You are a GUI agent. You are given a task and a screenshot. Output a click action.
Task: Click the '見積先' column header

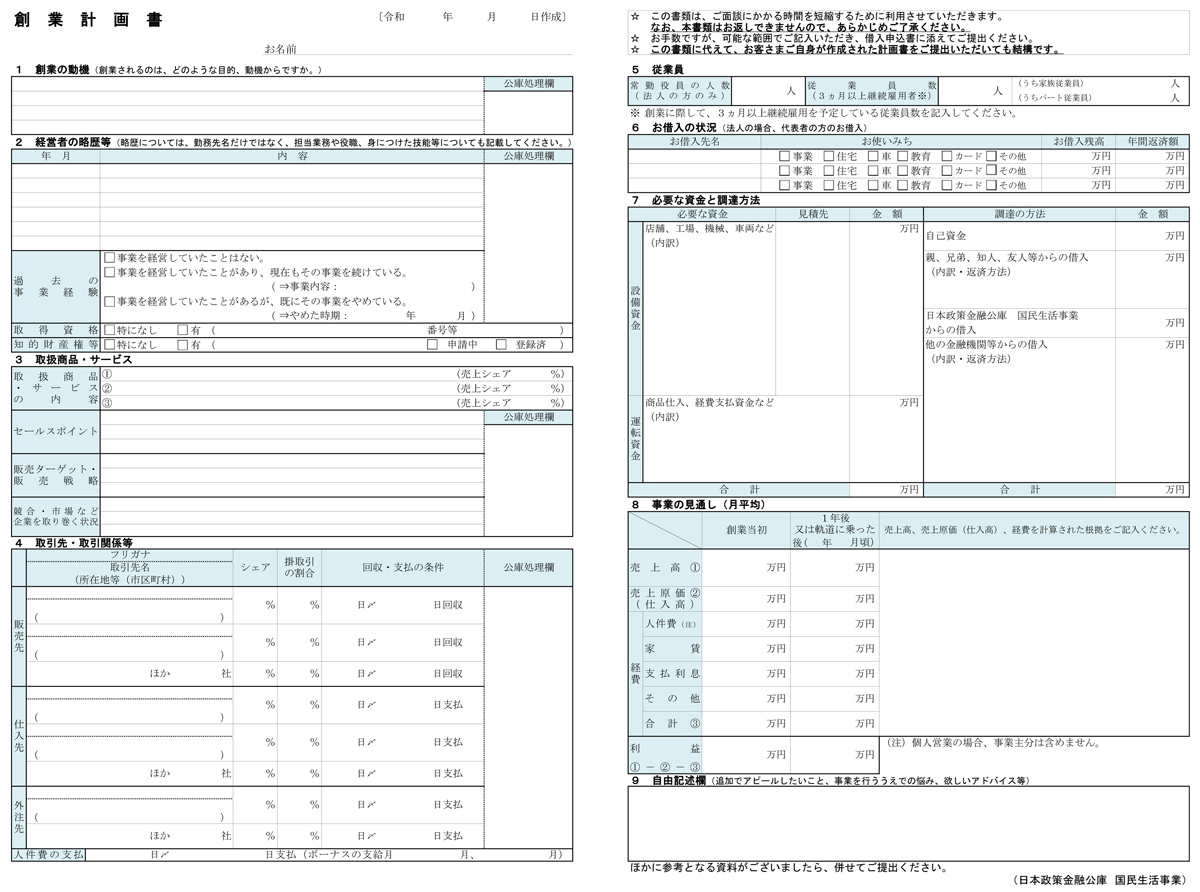pyautogui.click(x=812, y=214)
